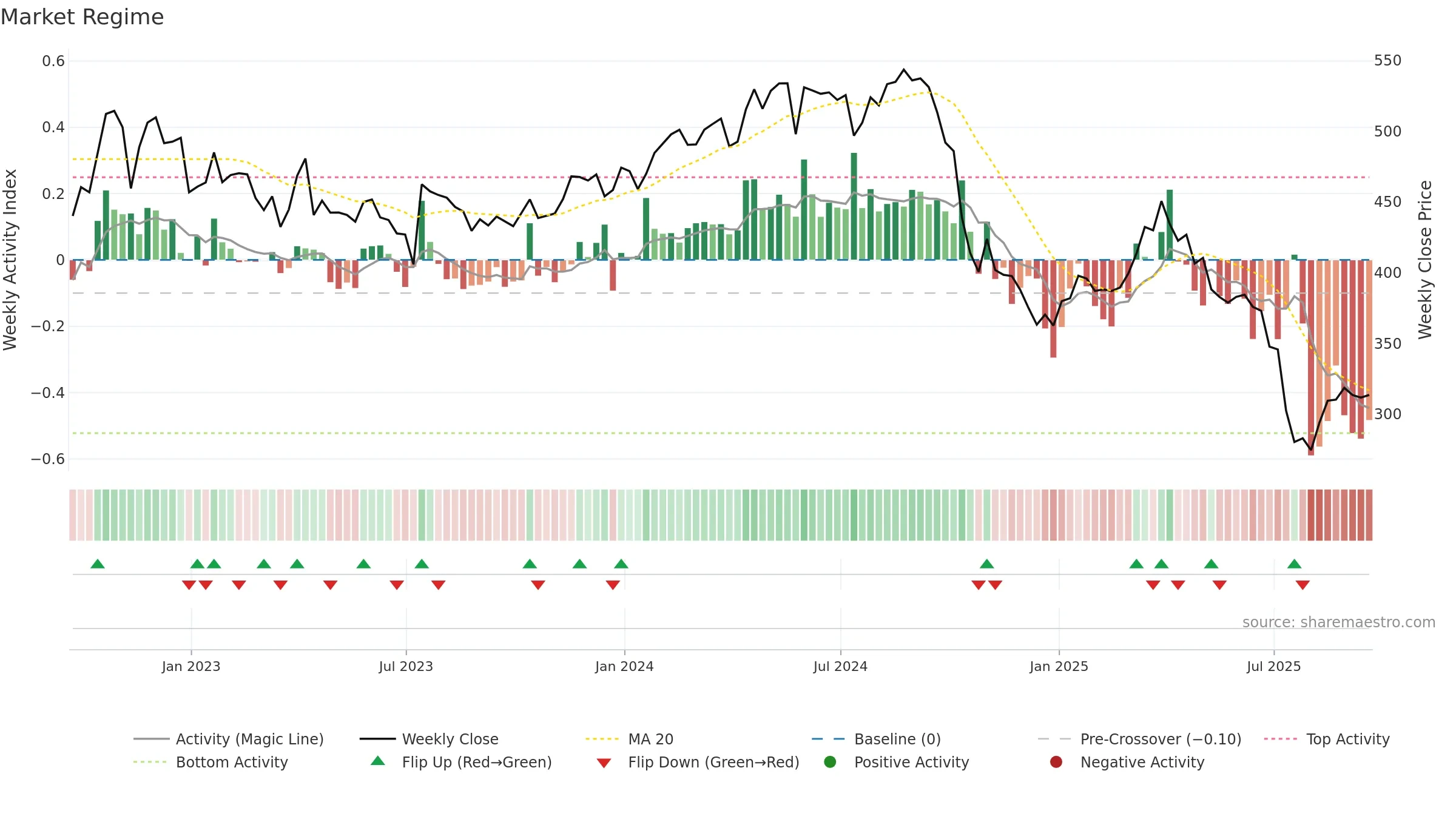This screenshot has height=819, width=1456.
Task: Click the last Flip Down marker after Jul 2025
Action: tap(1303, 585)
